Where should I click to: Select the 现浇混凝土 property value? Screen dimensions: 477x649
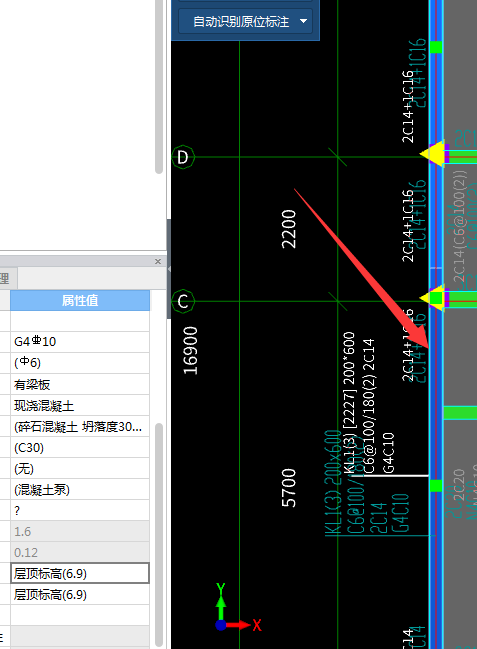click(80, 405)
